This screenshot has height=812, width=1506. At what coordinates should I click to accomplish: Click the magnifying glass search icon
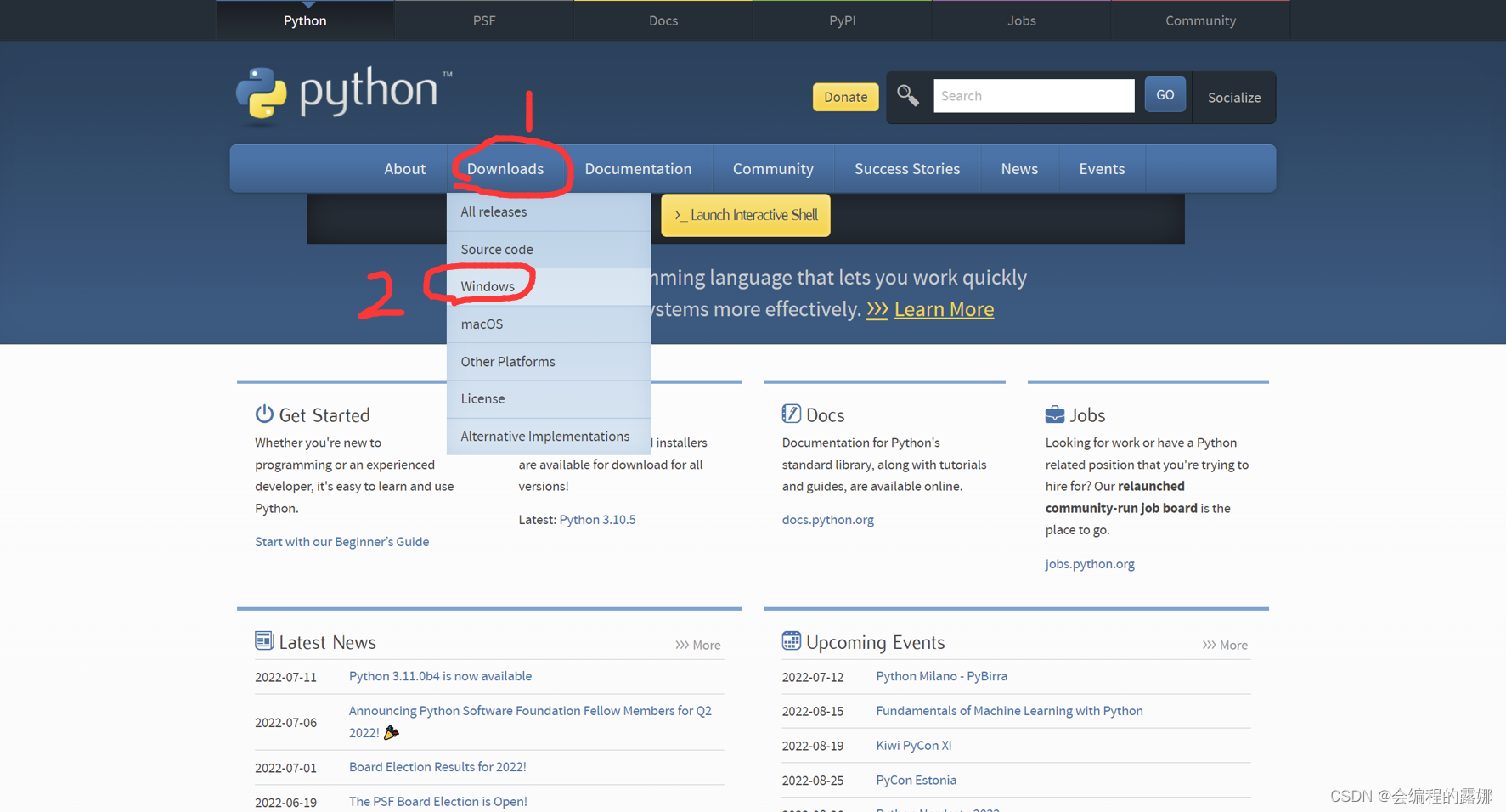[x=908, y=96]
